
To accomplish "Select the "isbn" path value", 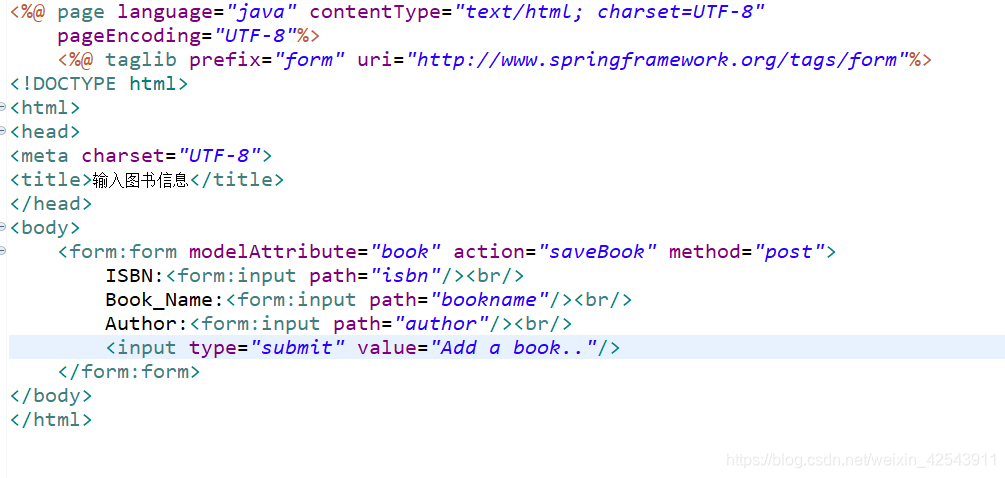I will coord(406,276).
